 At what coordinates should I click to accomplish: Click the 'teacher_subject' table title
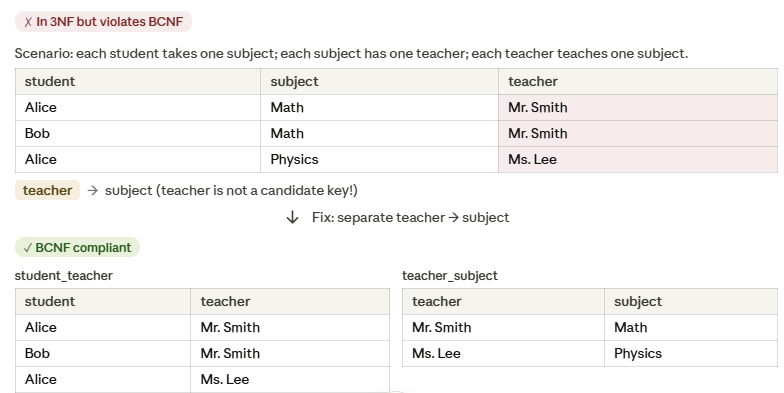(x=450, y=276)
